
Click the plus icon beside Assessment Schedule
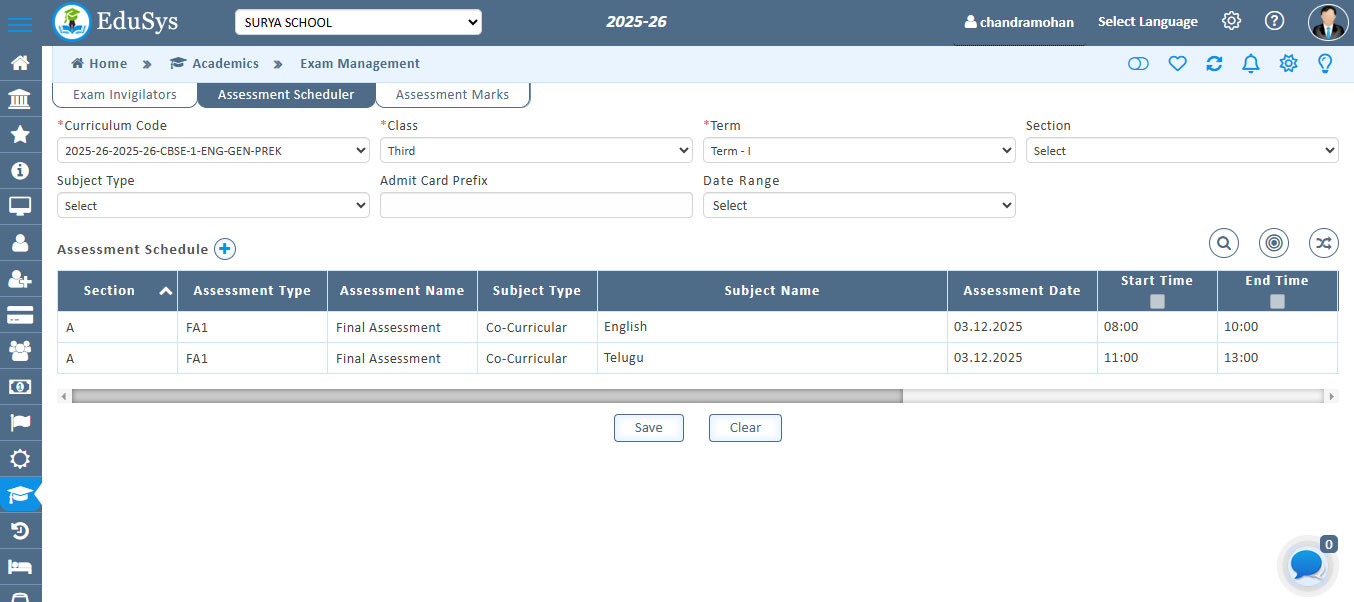pos(225,249)
